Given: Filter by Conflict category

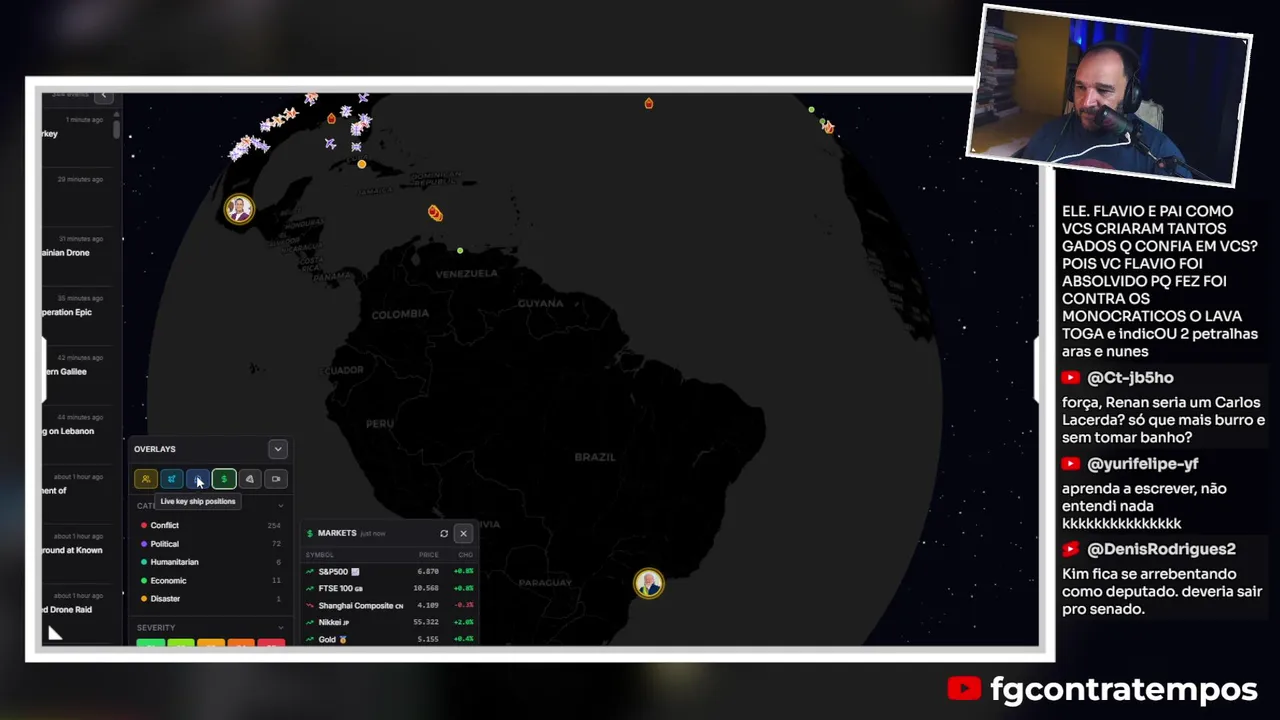Looking at the screenshot, I should tap(211, 525).
